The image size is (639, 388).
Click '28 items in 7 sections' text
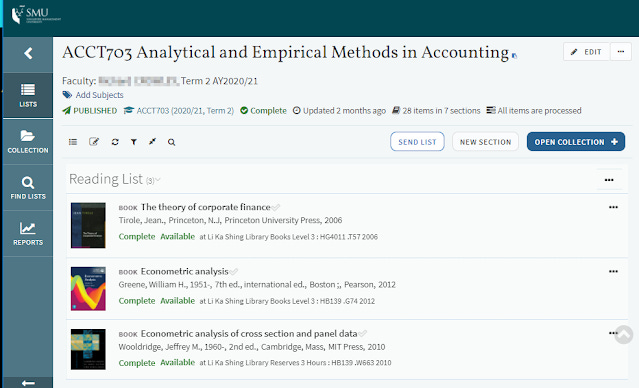[x=441, y=110]
